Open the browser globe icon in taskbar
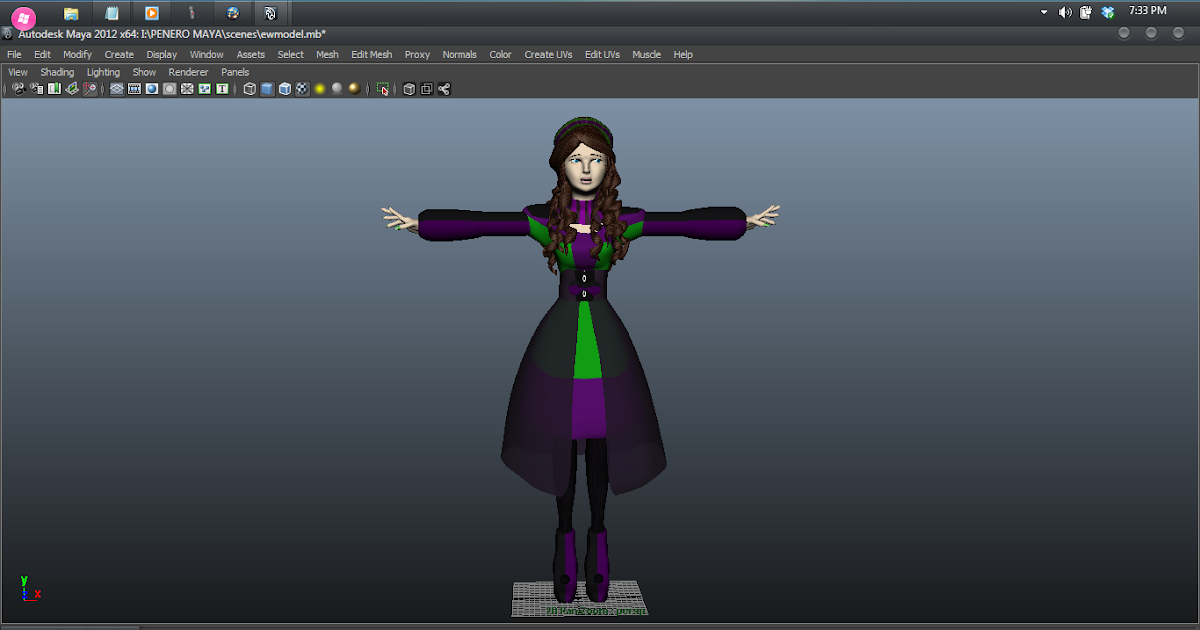Viewport: 1200px width, 630px height. [x=232, y=13]
